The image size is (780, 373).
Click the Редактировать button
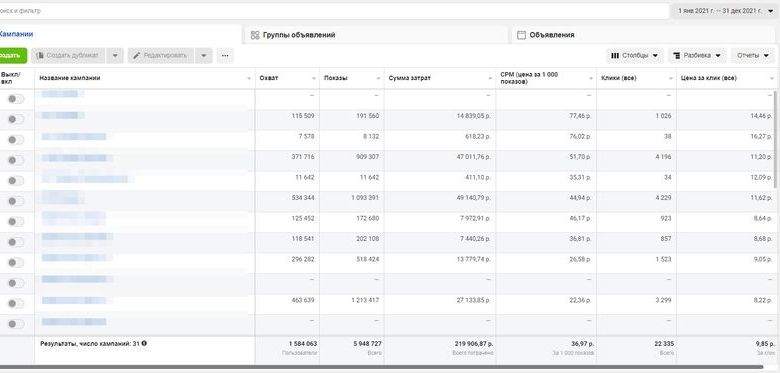[161, 55]
